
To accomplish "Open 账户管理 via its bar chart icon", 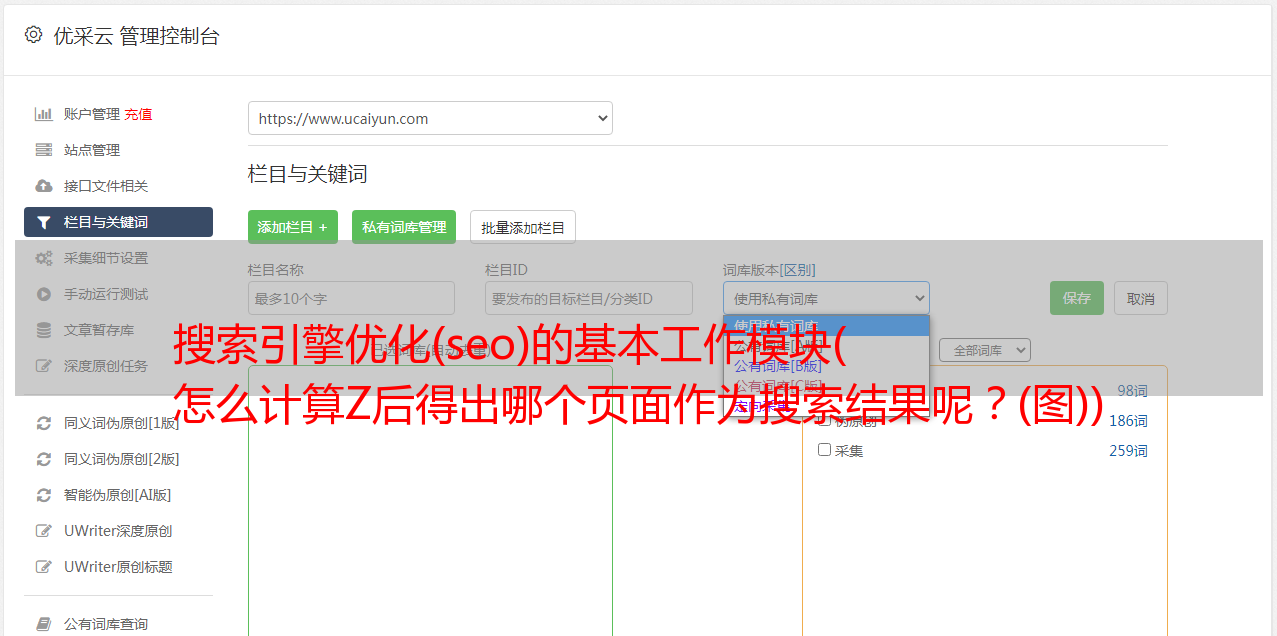I will [x=44, y=114].
